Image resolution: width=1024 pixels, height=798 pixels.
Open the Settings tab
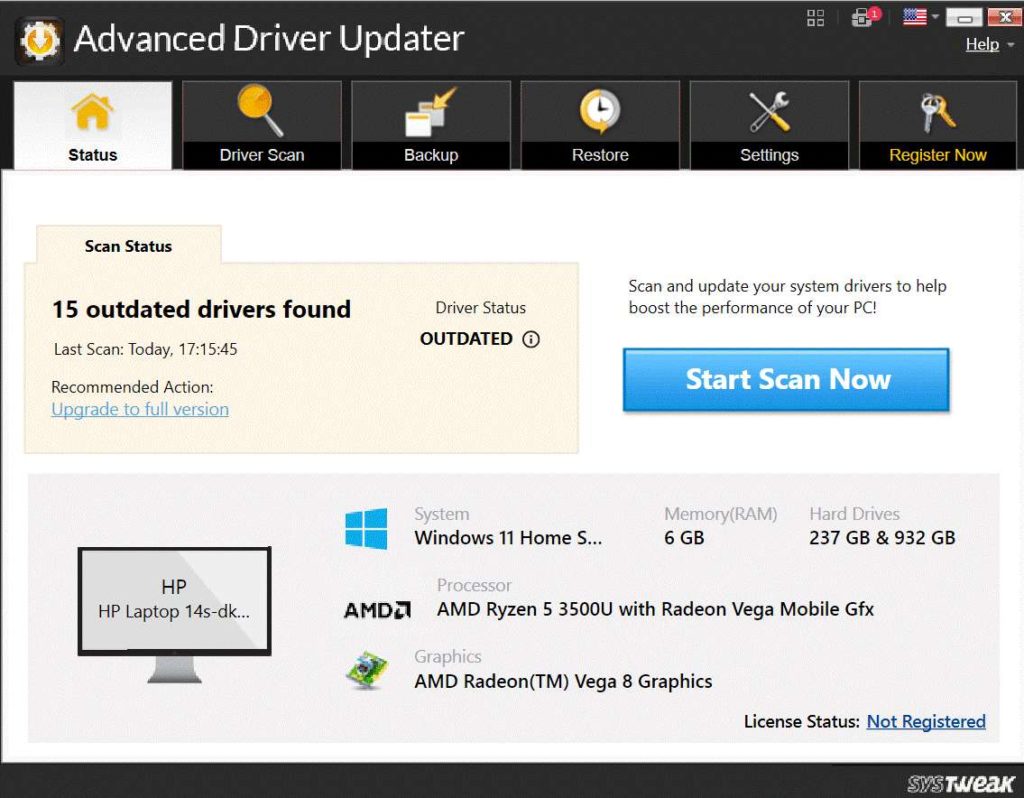(769, 125)
